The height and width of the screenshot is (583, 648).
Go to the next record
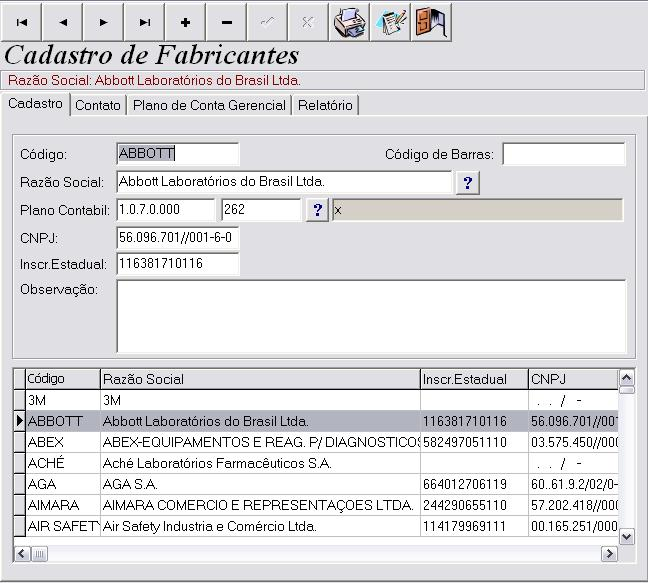click(103, 22)
